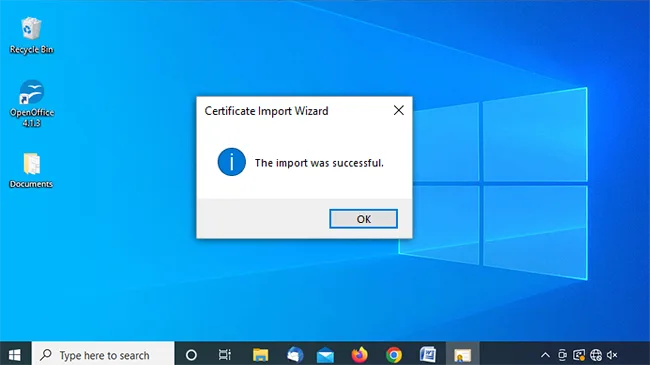Select the OpenOffice 4.1.3 desktop shortcut
This screenshot has width=650, height=365.
click(32, 103)
